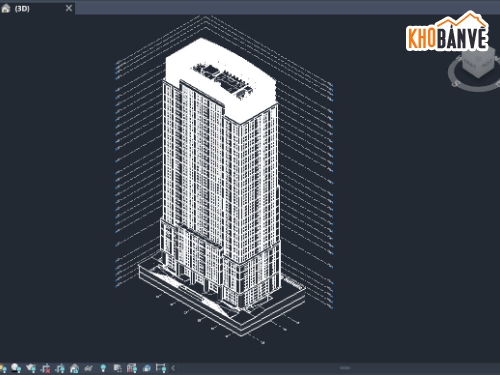The height and width of the screenshot is (375, 500).
Task: Open temporary hide/isolate glasses icon
Action: pyautogui.click(x=88, y=368)
